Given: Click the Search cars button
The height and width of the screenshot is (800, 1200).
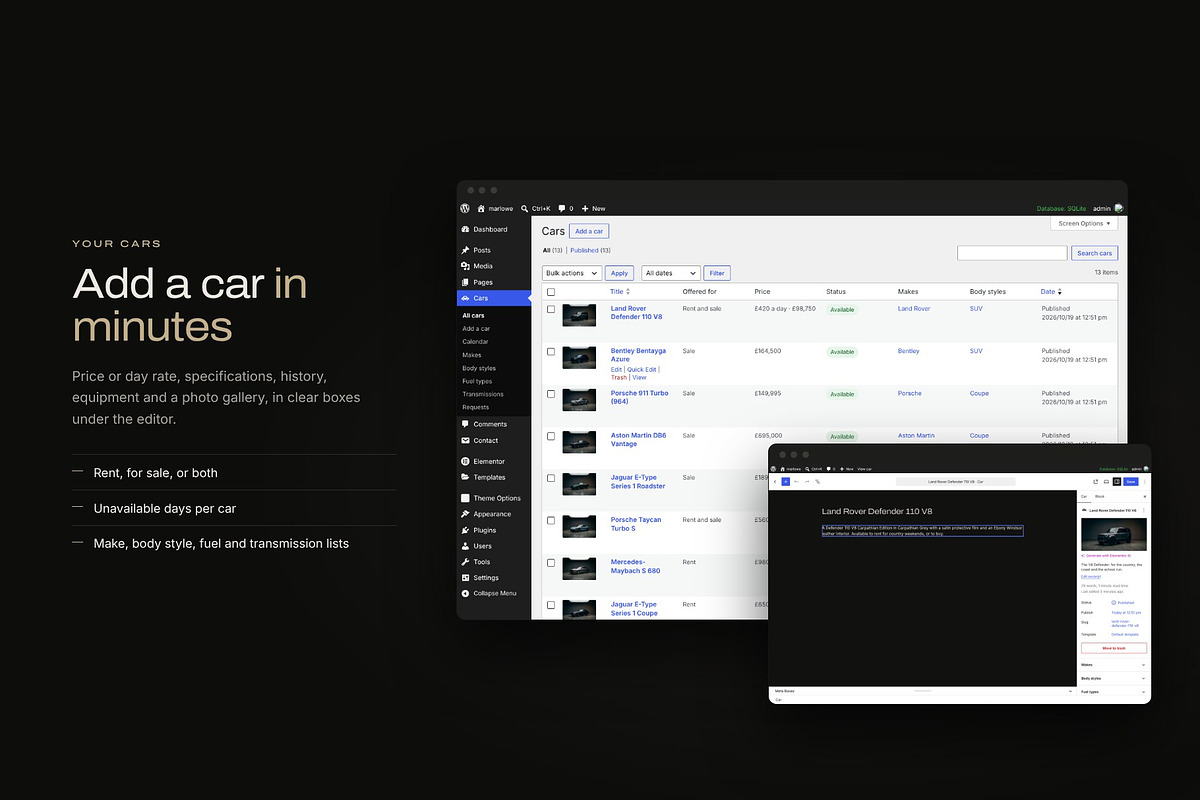Looking at the screenshot, I should point(1095,253).
